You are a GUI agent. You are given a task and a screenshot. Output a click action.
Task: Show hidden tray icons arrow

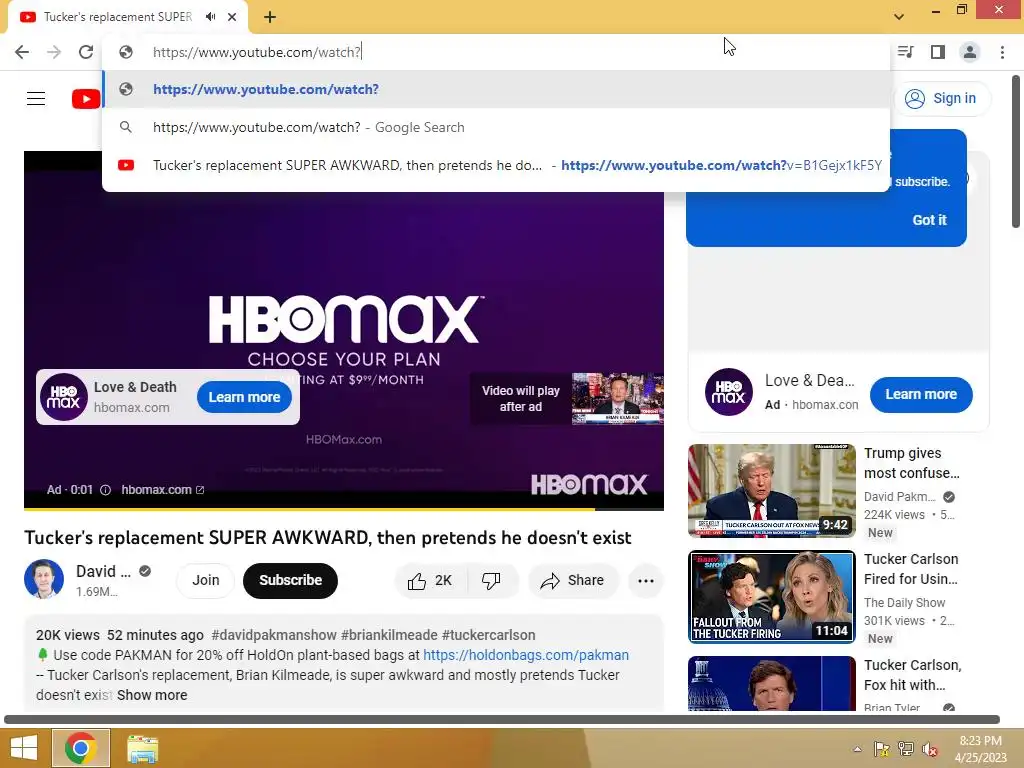point(857,749)
